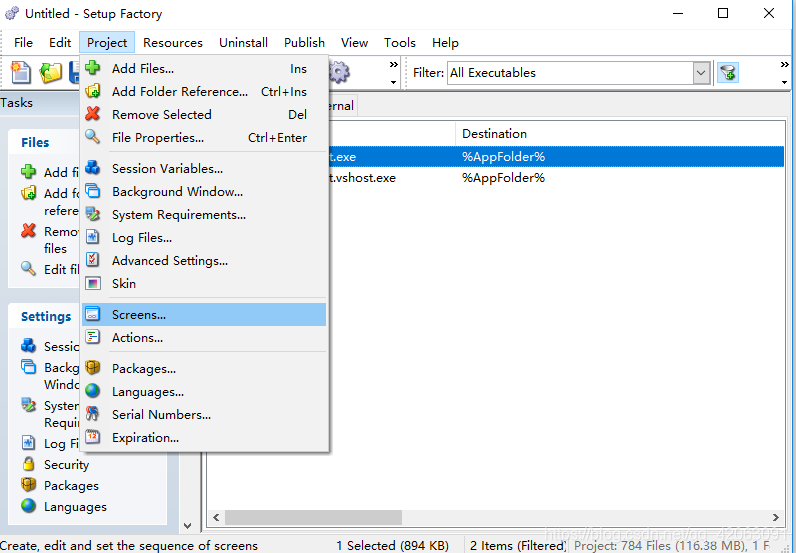Click the Expiration calendar menu icon
796x553 pixels.
[x=92, y=437]
